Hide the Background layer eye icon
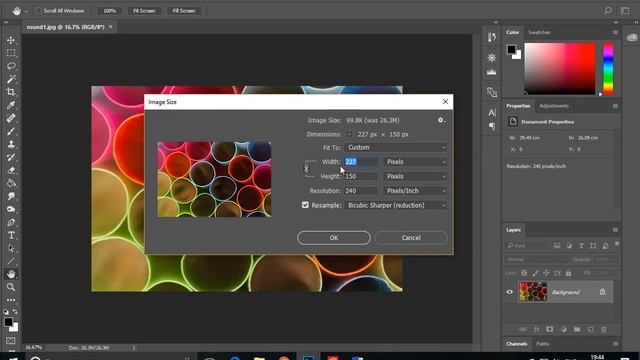The width and height of the screenshot is (640, 360). (509, 292)
